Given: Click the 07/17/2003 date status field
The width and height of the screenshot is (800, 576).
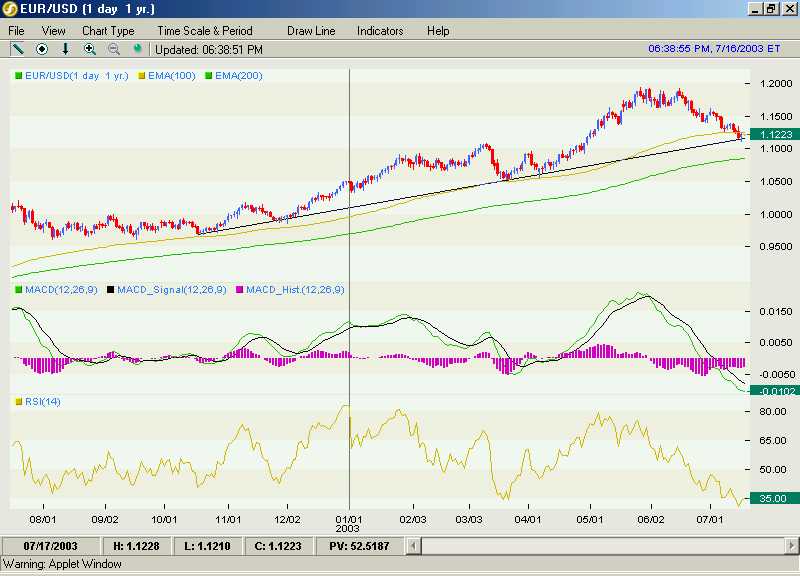Looking at the screenshot, I should pos(51,546).
